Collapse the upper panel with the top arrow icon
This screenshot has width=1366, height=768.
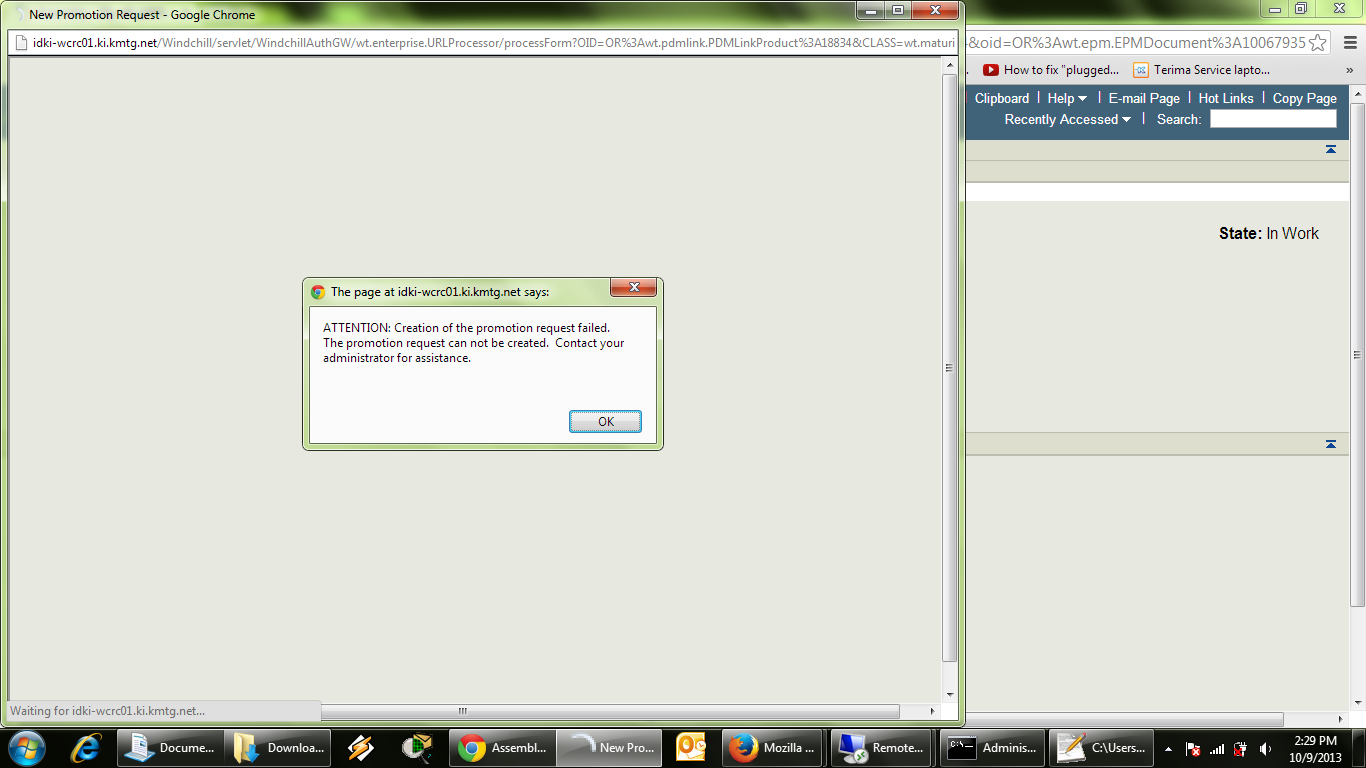pyautogui.click(x=1331, y=150)
